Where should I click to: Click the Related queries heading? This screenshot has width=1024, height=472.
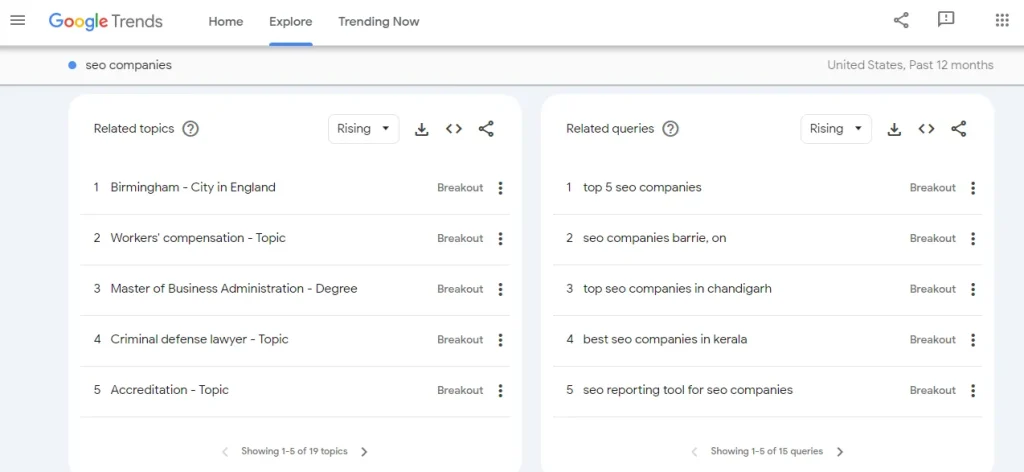(x=610, y=129)
